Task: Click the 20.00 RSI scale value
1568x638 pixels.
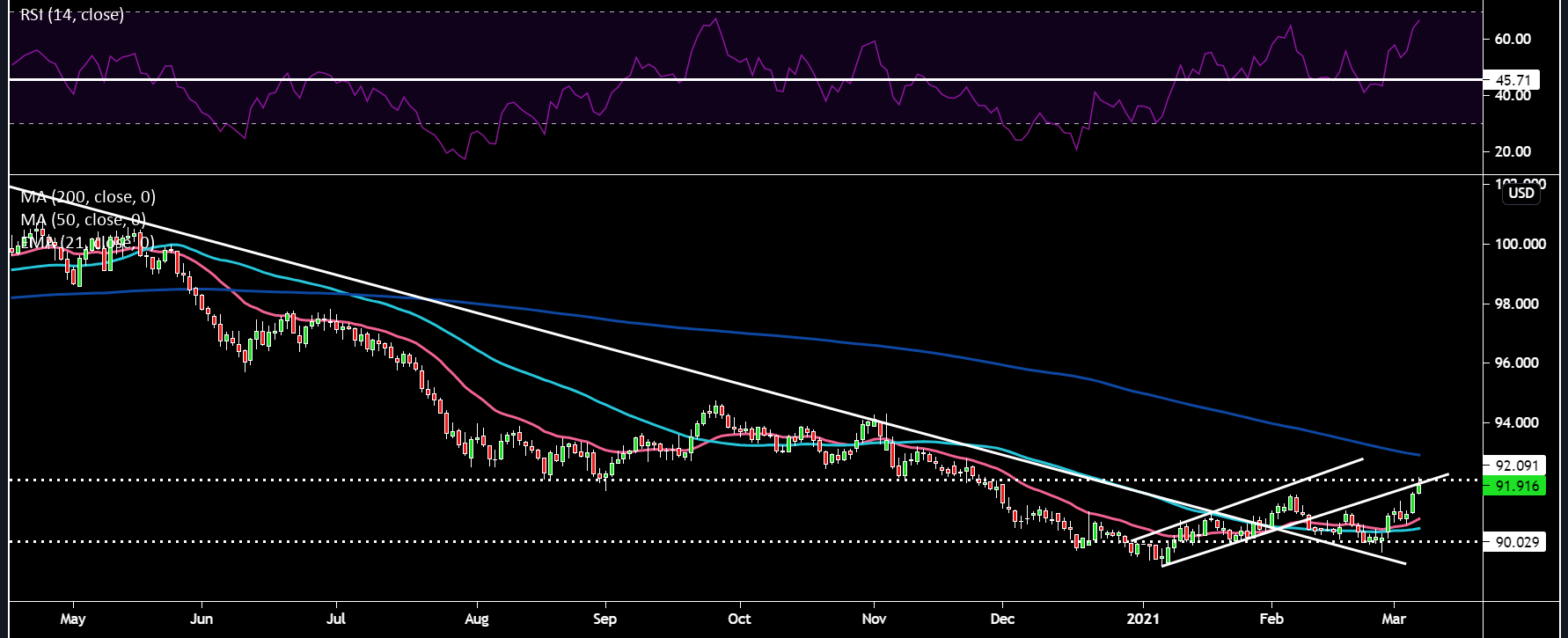Action: (x=1513, y=151)
